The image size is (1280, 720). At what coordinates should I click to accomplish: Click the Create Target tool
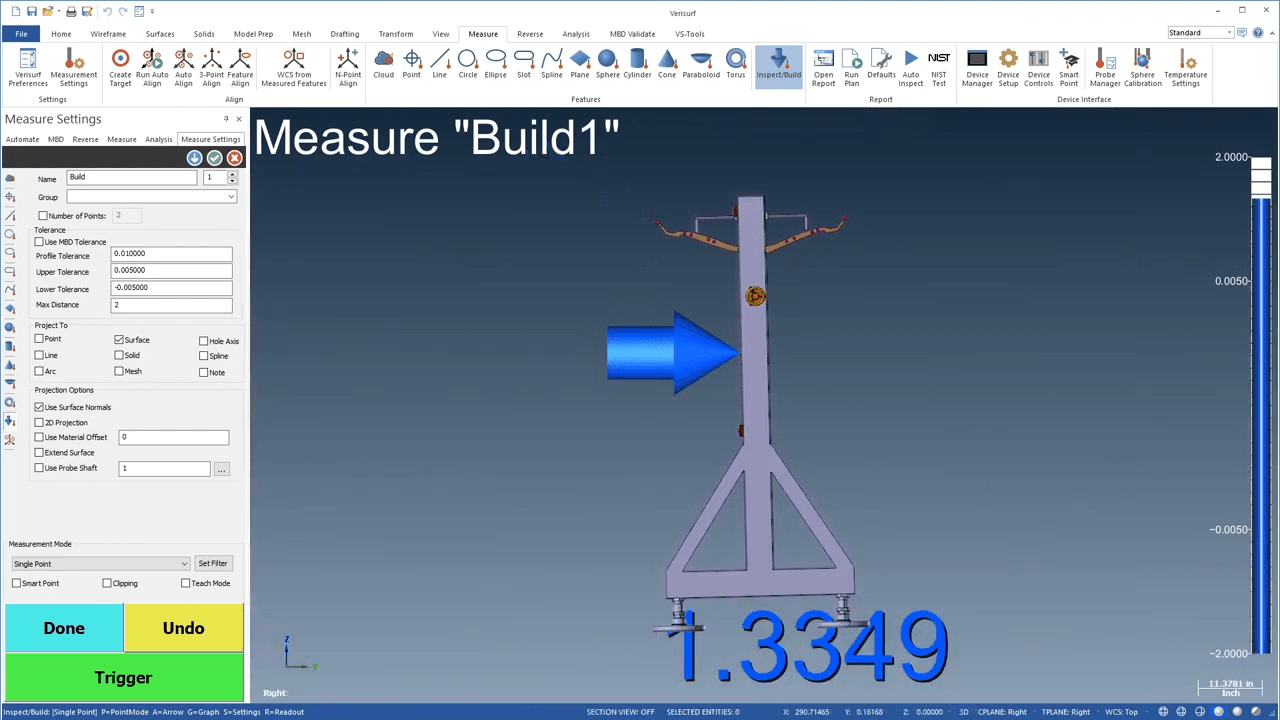click(x=120, y=67)
